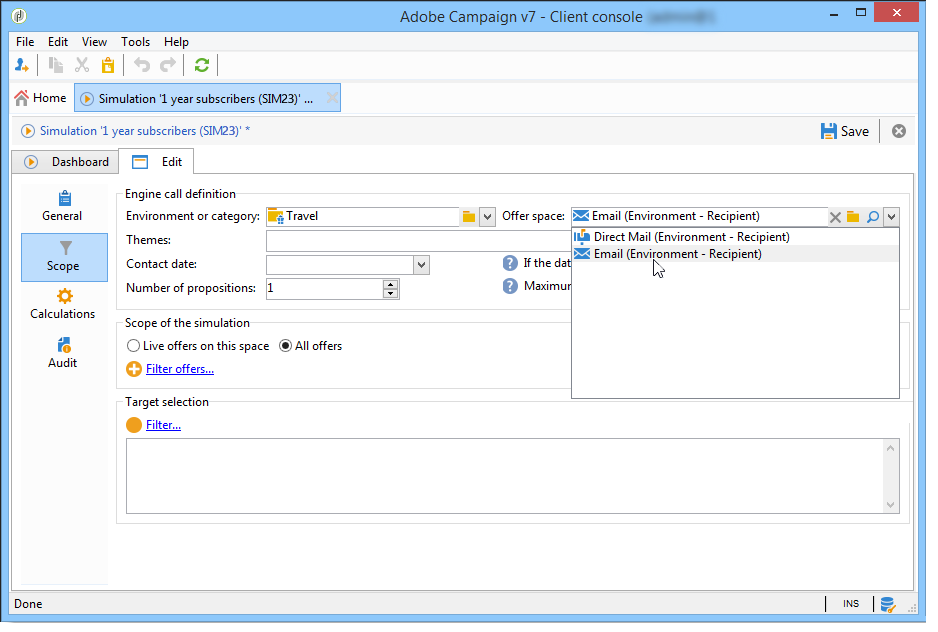Click the scroll up arrow in target box
The height and width of the screenshot is (632, 938).
890,449
